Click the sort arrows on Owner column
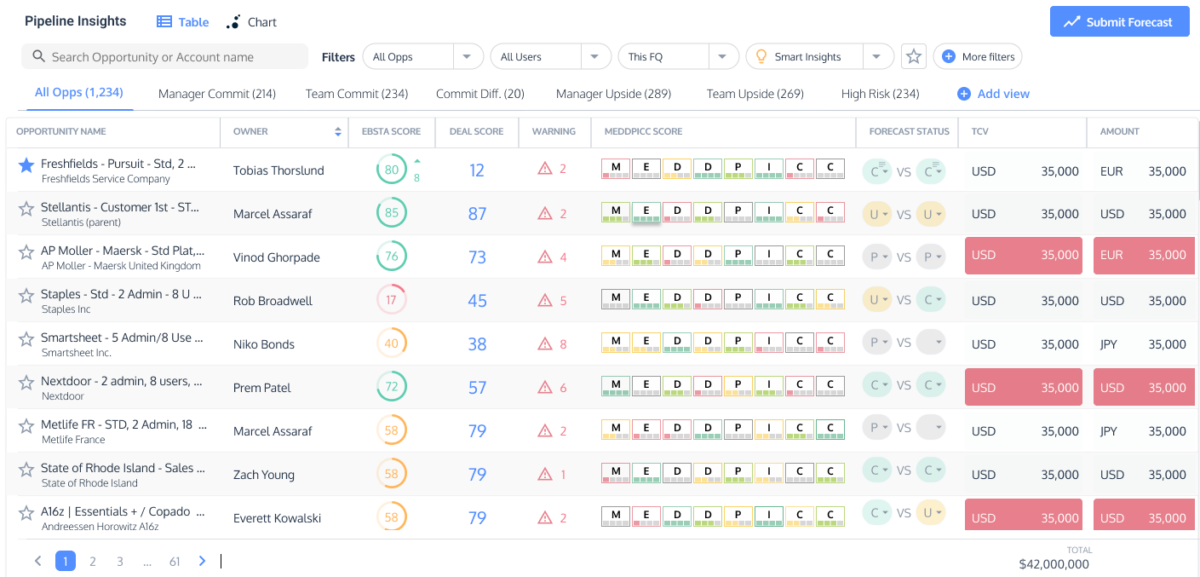The height and width of the screenshot is (577, 1200). pyautogui.click(x=338, y=132)
